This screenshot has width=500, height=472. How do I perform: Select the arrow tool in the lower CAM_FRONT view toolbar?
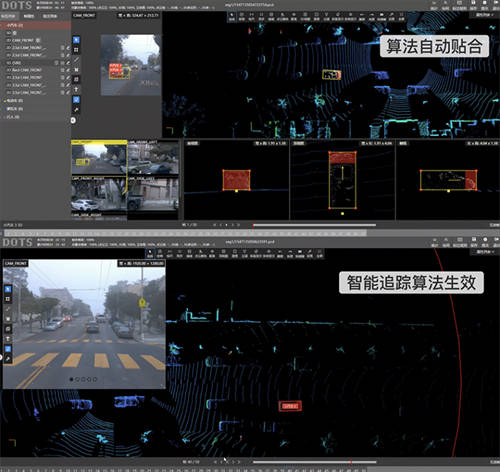coord(8,289)
